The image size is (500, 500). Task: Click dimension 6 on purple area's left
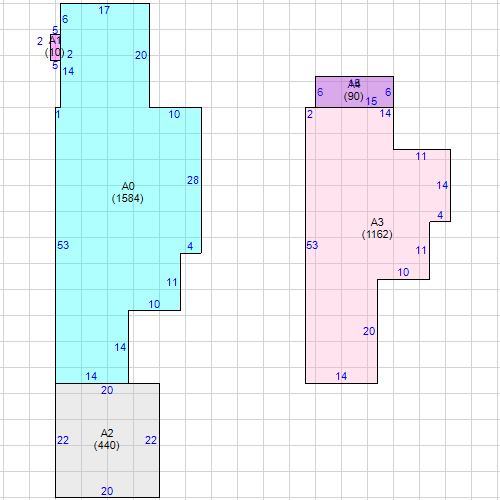(320, 92)
